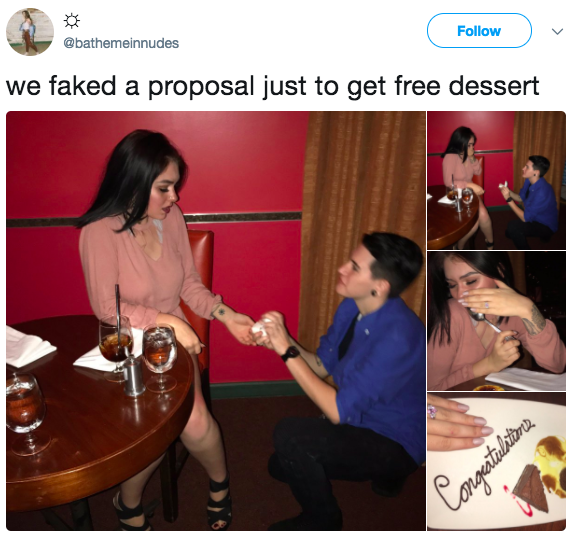Open the large proposal photo
Viewport: 573px width, 539px height.
click(x=216, y=320)
